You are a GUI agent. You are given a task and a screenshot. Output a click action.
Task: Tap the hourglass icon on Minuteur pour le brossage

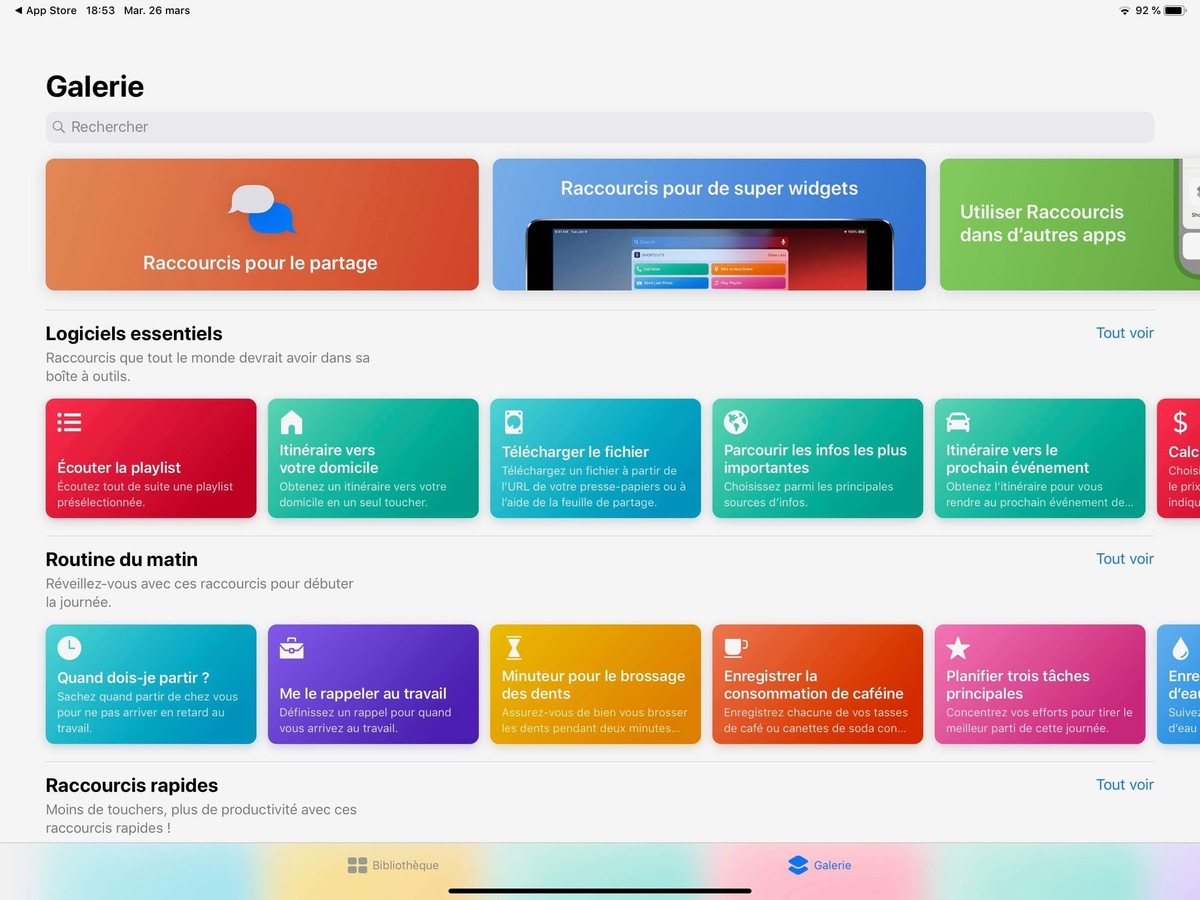click(514, 648)
